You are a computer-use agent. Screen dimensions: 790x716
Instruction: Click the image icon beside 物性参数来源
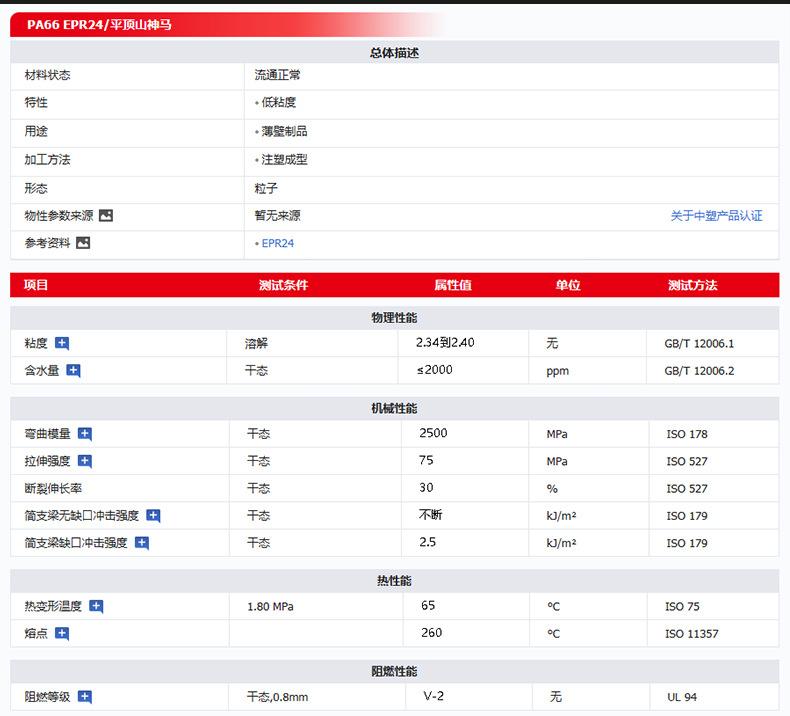point(106,215)
